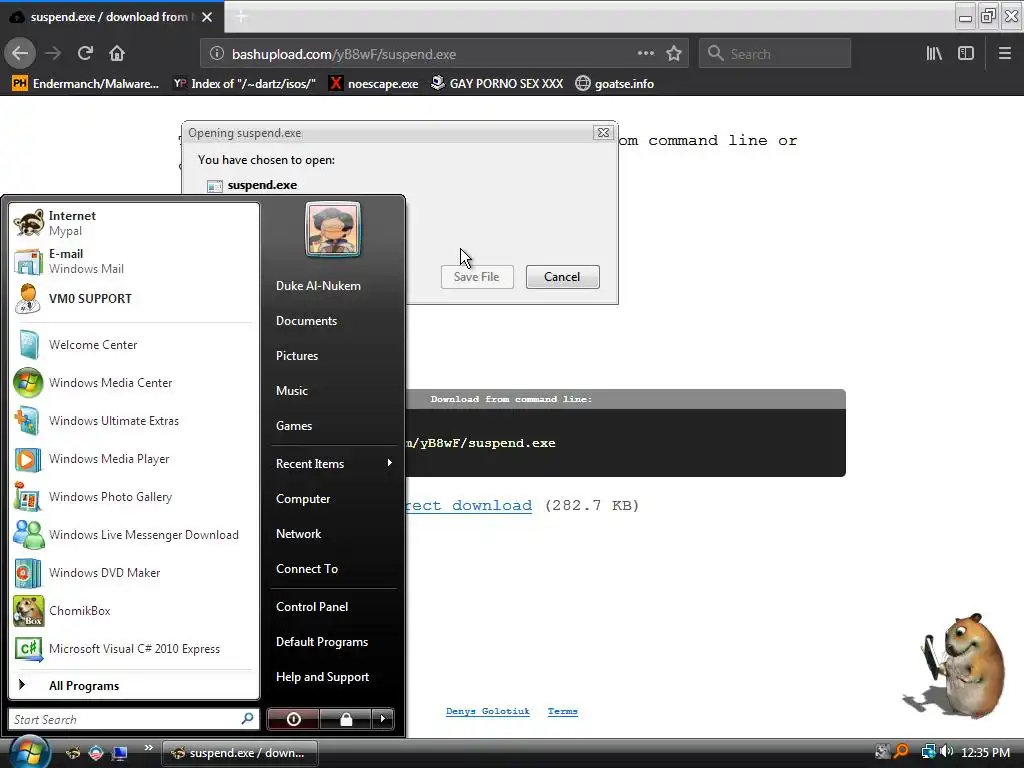Screen dimensions: 1024x768
Task: Open a new tab with plus button
Action: click(x=241, y=17)
